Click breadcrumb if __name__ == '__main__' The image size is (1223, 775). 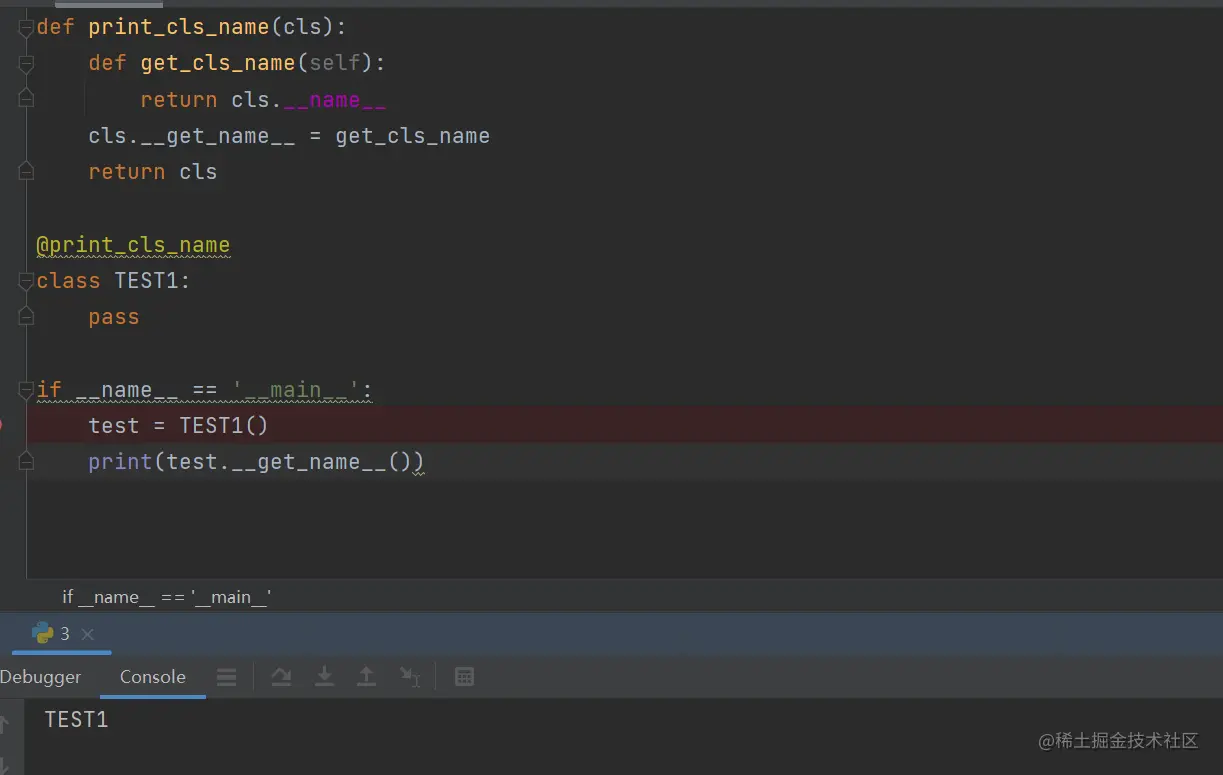point(167,597)
